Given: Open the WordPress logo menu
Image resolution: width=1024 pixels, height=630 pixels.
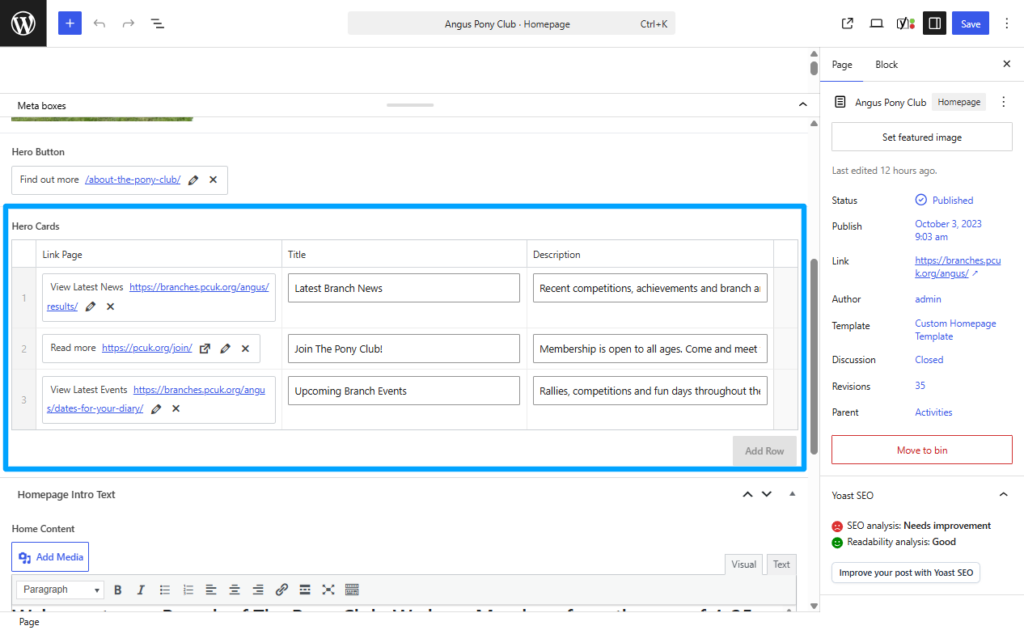Looking at the screenshot, I should (23, 24).
